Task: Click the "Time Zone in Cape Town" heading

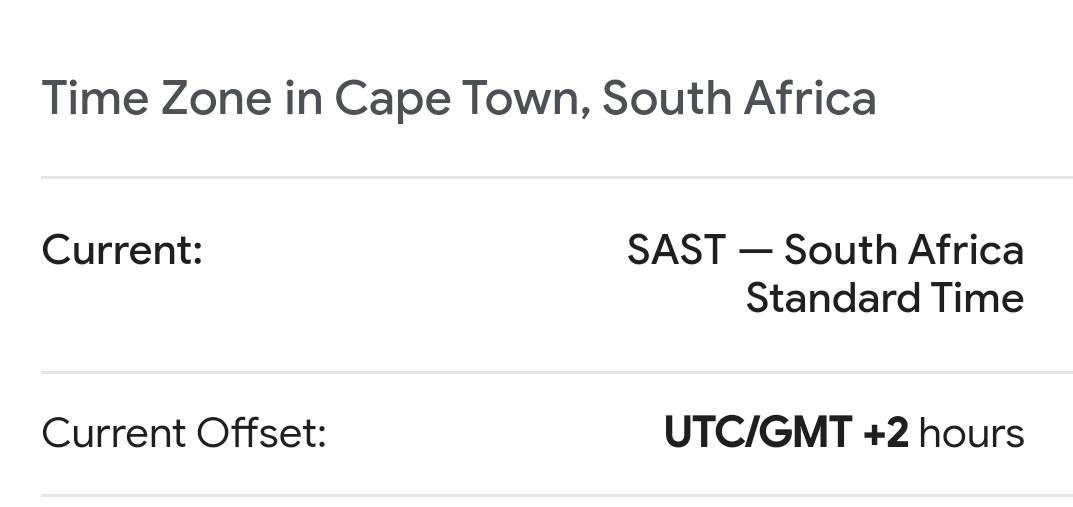Action: tap(458, 99)
